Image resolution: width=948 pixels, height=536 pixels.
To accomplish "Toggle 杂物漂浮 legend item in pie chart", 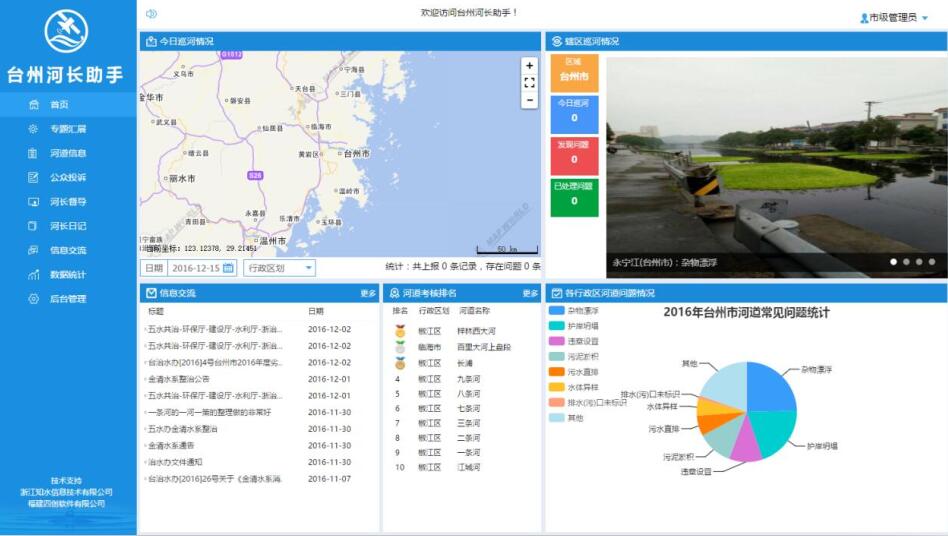I will 557,312.
